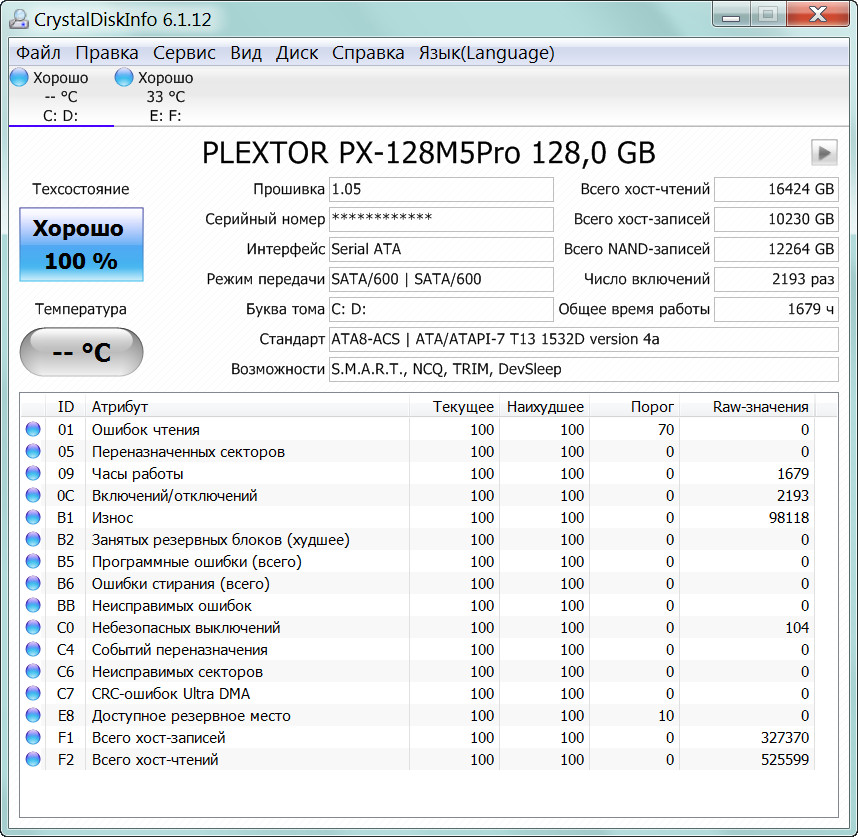Select the Ошибок чтения attribute name
Viewport: 858px width, 837px height.
click(146, 430)
